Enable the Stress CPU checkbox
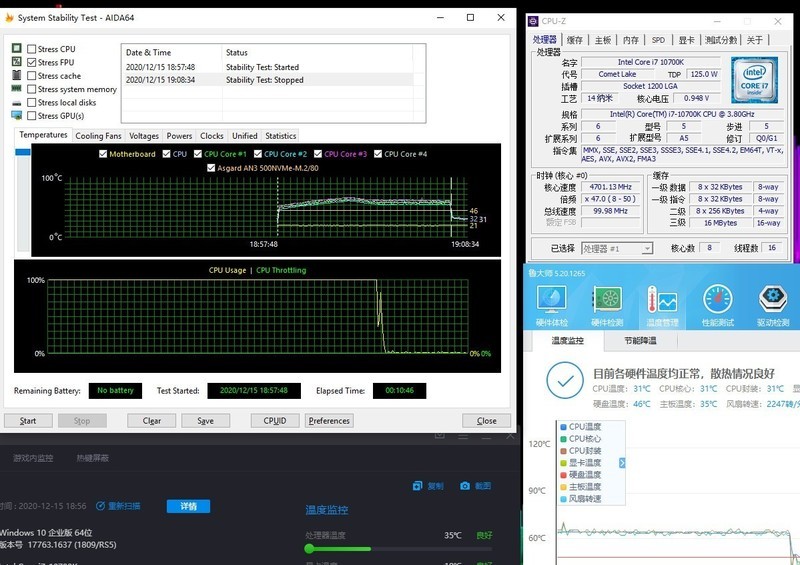This screenshot has height=565, width=800. coord(31,49)
